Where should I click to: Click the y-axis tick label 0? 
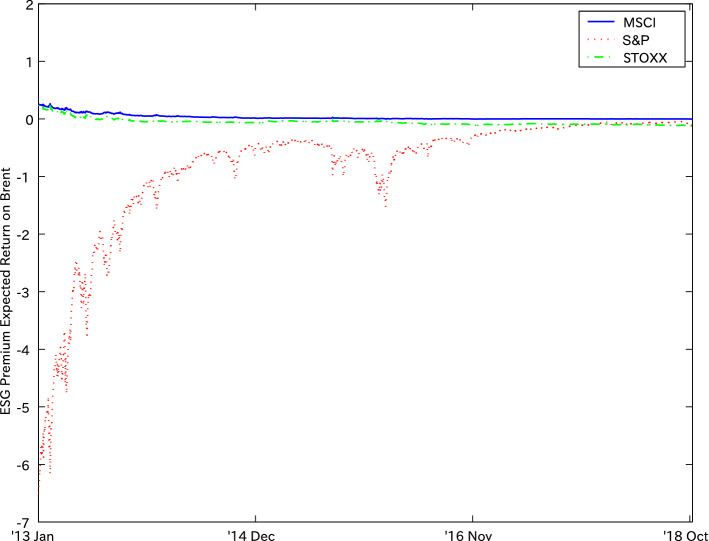pos(29,120)
